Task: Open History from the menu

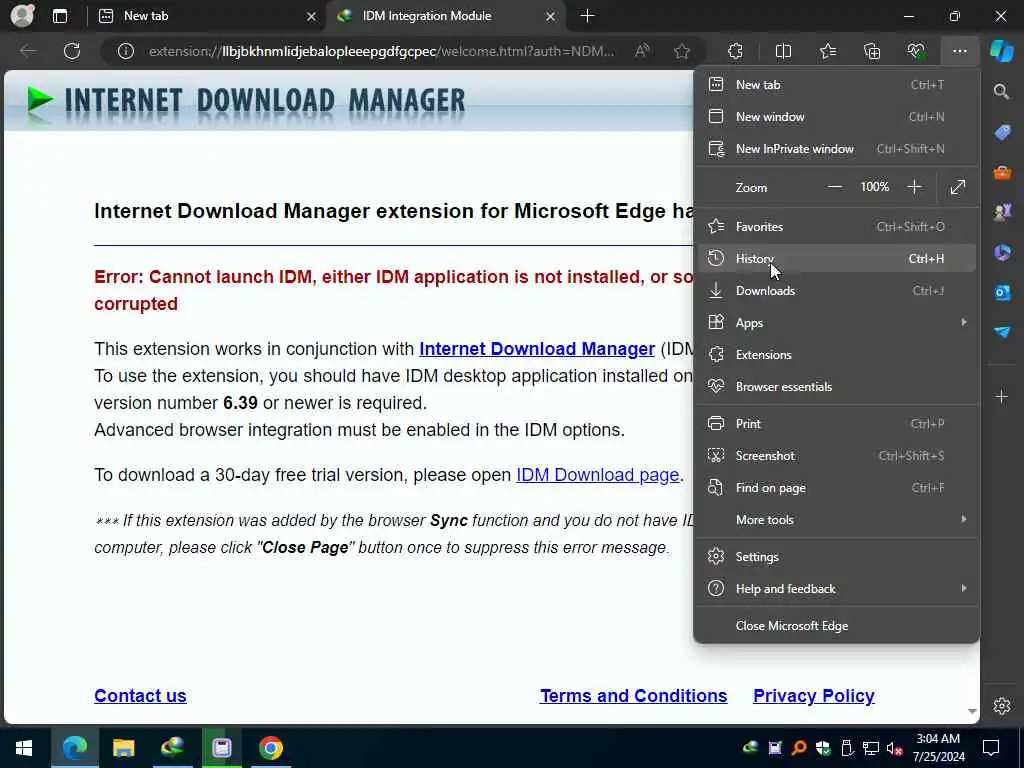Action: (x=837, y=259)
